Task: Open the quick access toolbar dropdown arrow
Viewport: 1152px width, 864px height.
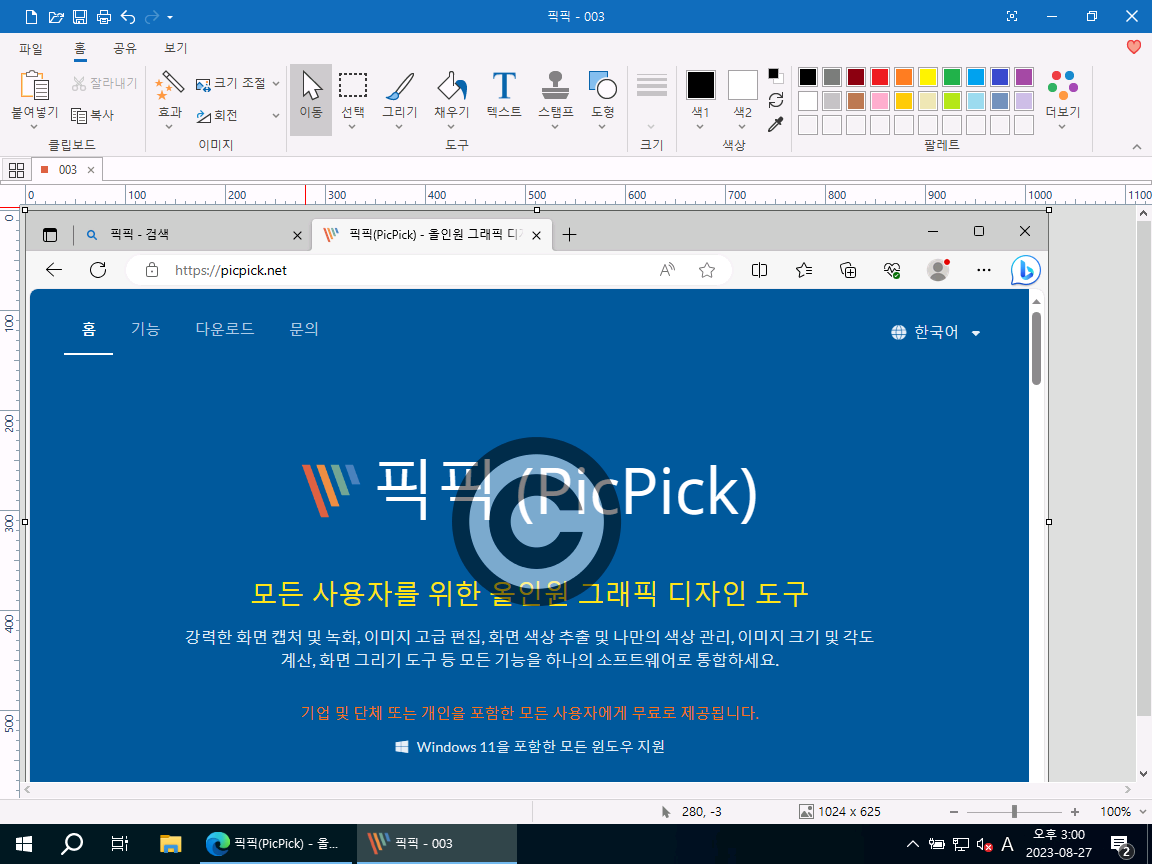Action: pos(170,17)
